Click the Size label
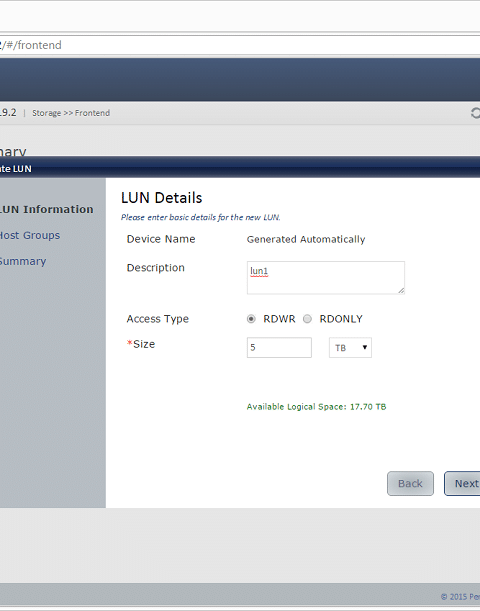The height and width of the screenshot is (611, 480). pos(141,344)
